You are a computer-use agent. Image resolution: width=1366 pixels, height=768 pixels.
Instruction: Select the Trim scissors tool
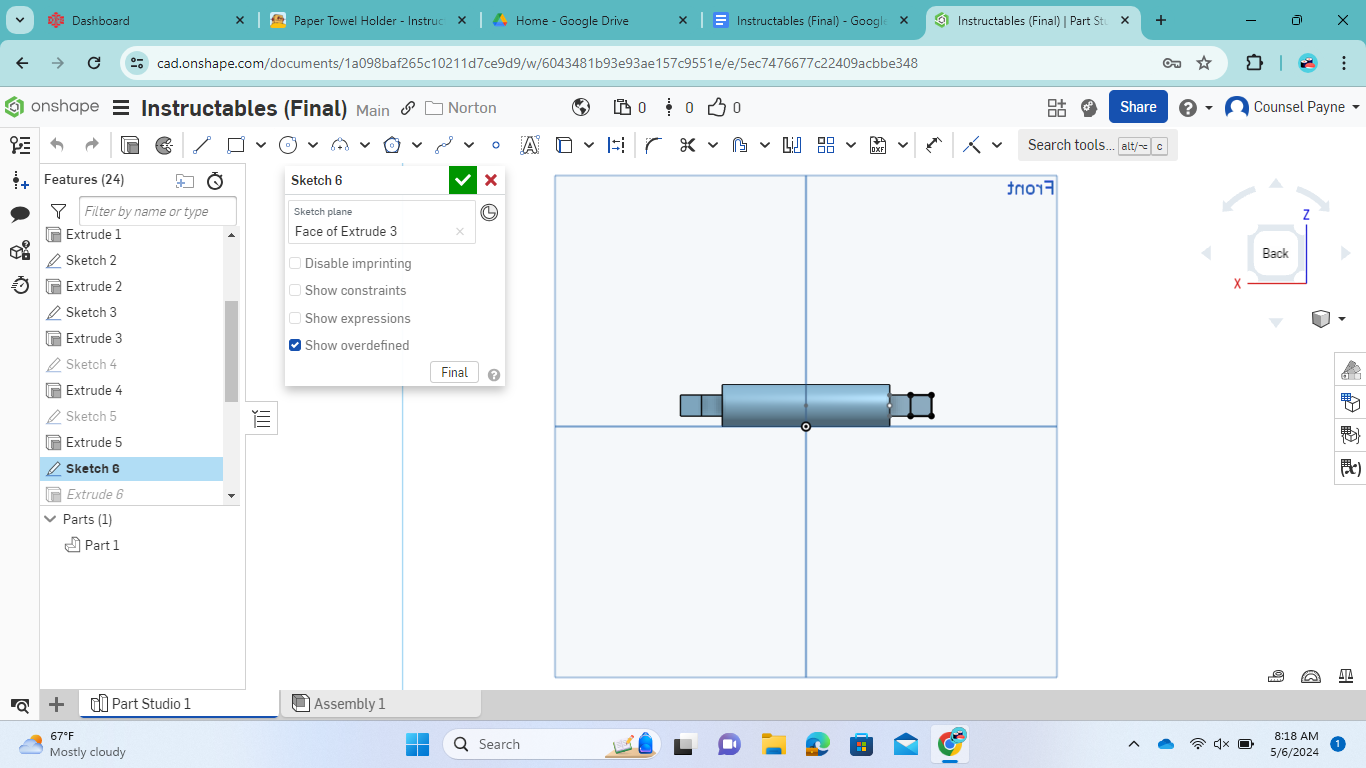[x=687, y=145]
